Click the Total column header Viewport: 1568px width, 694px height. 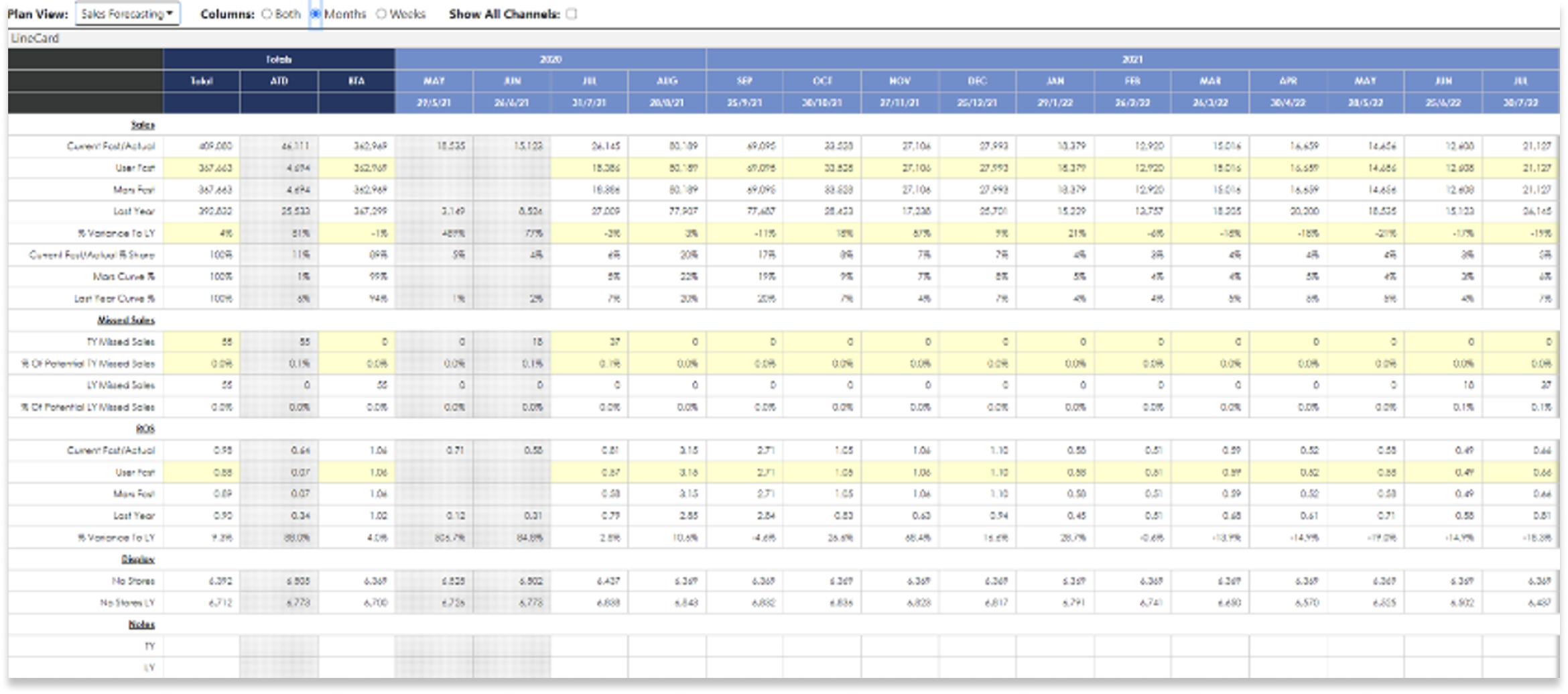202,81
